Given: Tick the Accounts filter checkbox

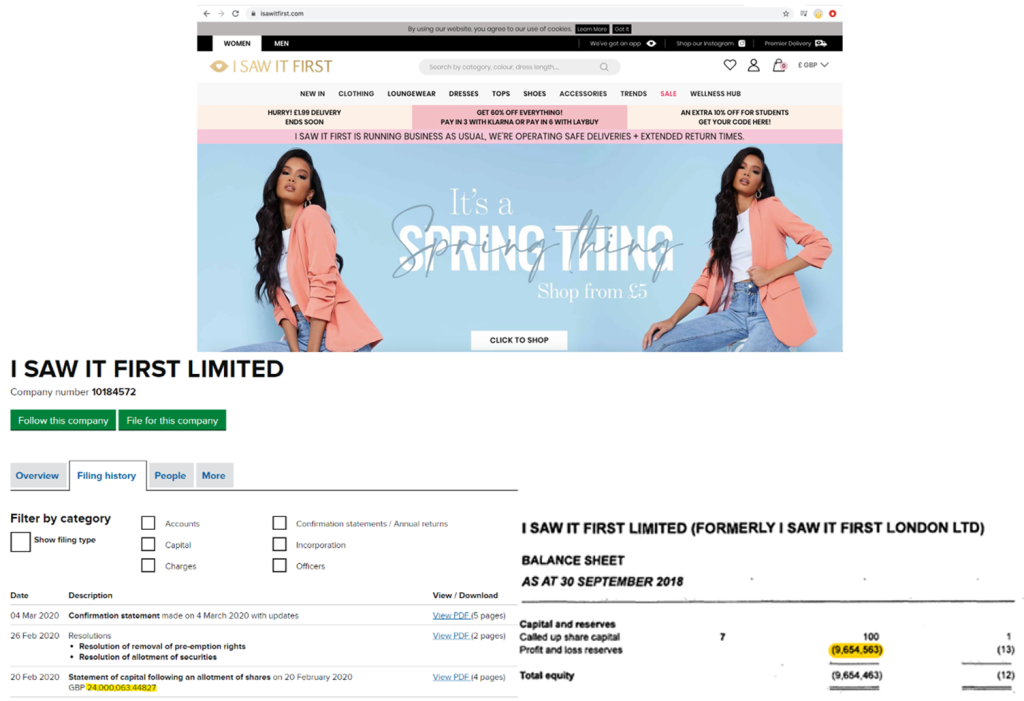Looking at the screenshot, I should 148,523.
